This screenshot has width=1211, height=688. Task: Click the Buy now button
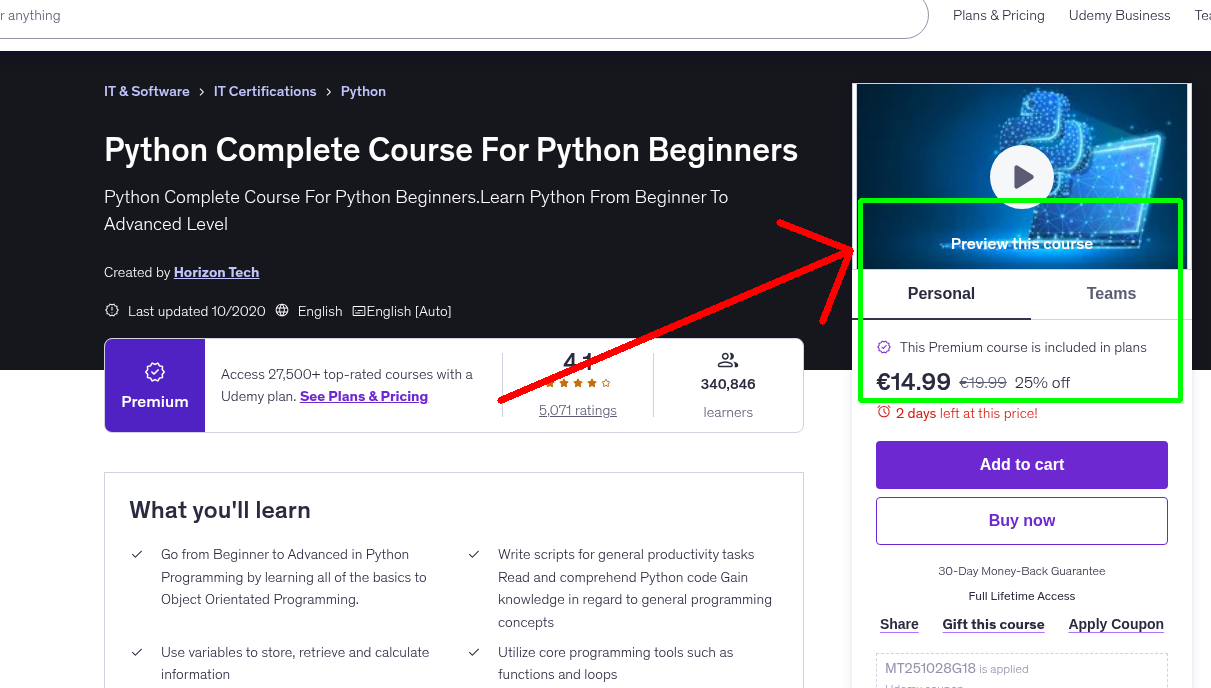1021,520
